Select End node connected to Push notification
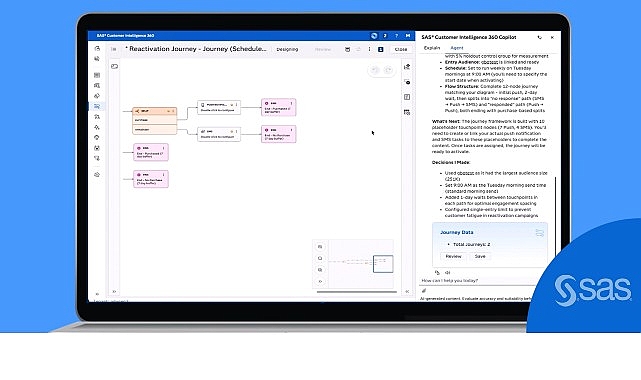The image size is (641, 380). tap(278, 107)
